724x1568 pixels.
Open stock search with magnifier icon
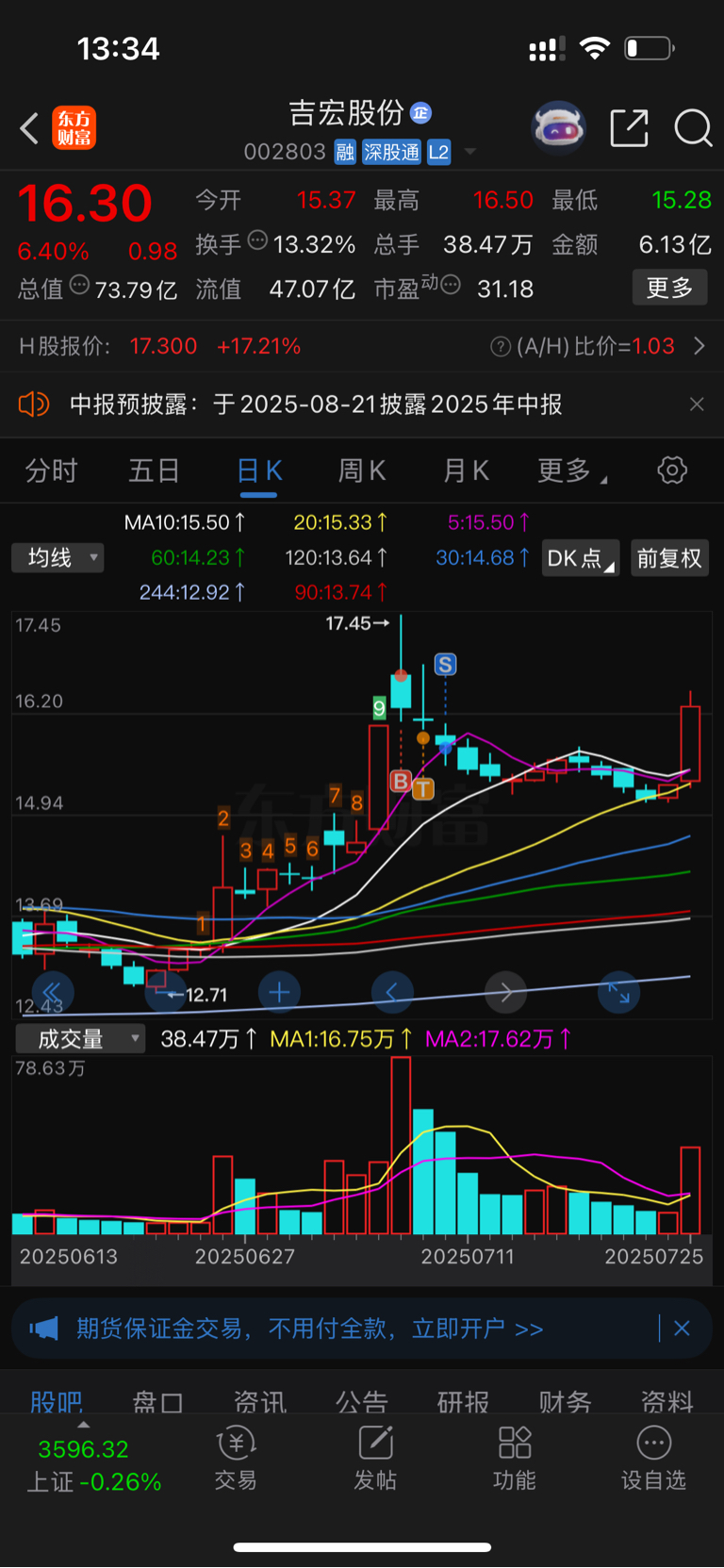tap(693, 127)
